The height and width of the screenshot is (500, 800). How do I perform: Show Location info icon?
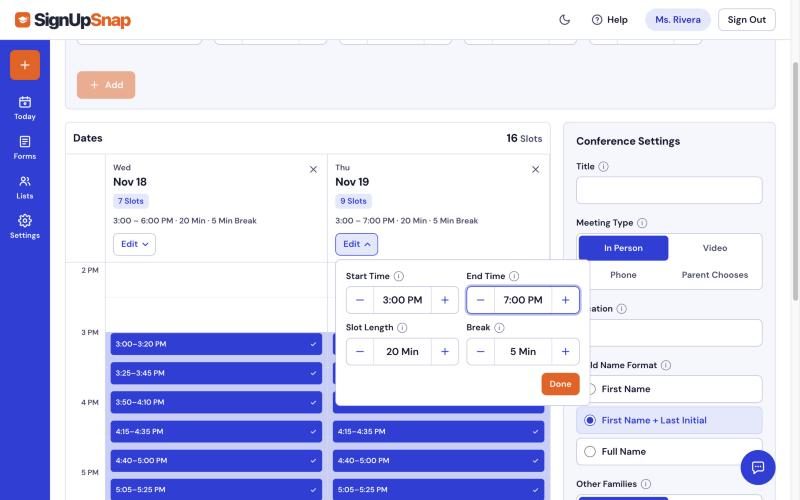621,309
